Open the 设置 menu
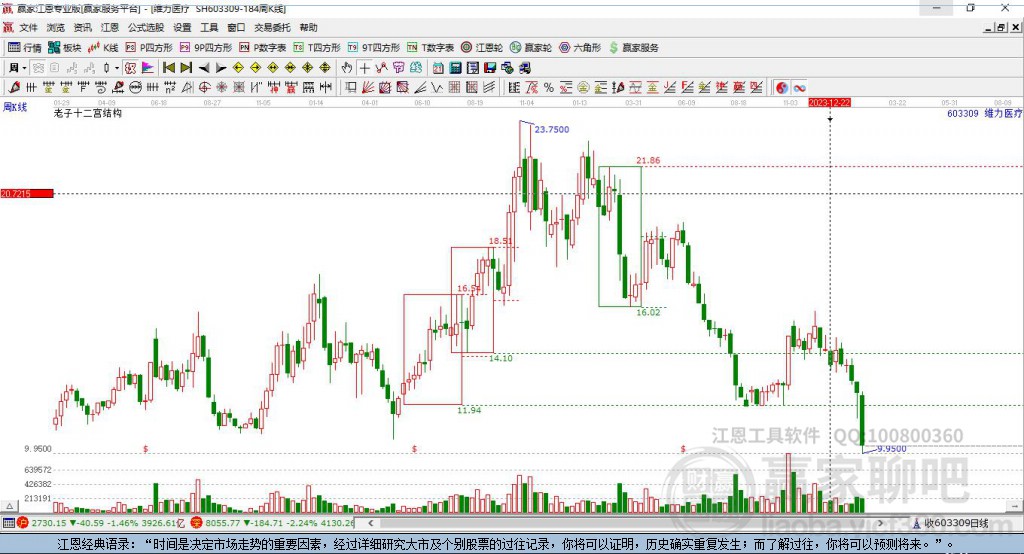The width and height of the screenshot is (1024, 554). [x=182, y=27]
